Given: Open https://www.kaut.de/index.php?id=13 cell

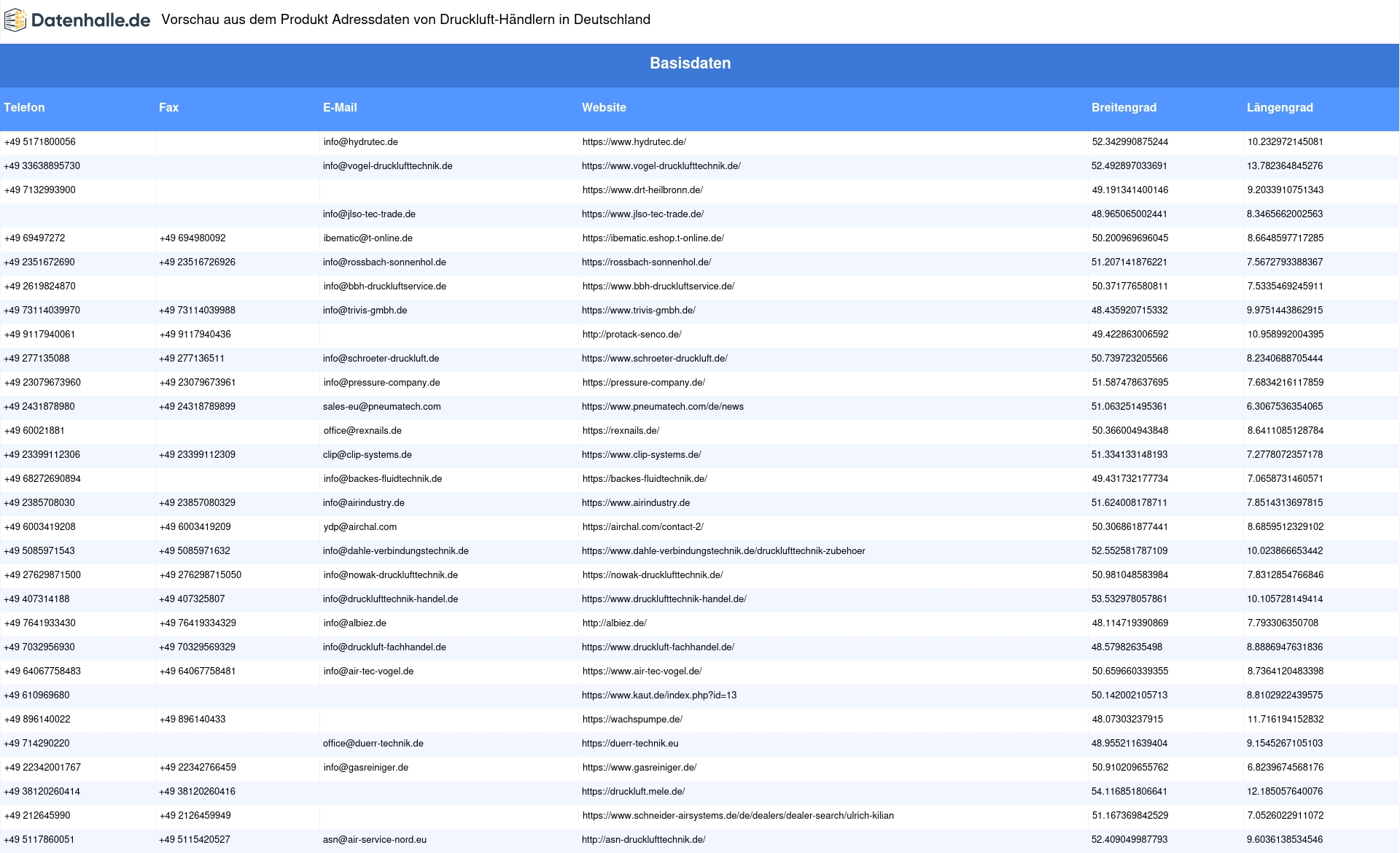Looking at the screenshot, I should (659, 696).
